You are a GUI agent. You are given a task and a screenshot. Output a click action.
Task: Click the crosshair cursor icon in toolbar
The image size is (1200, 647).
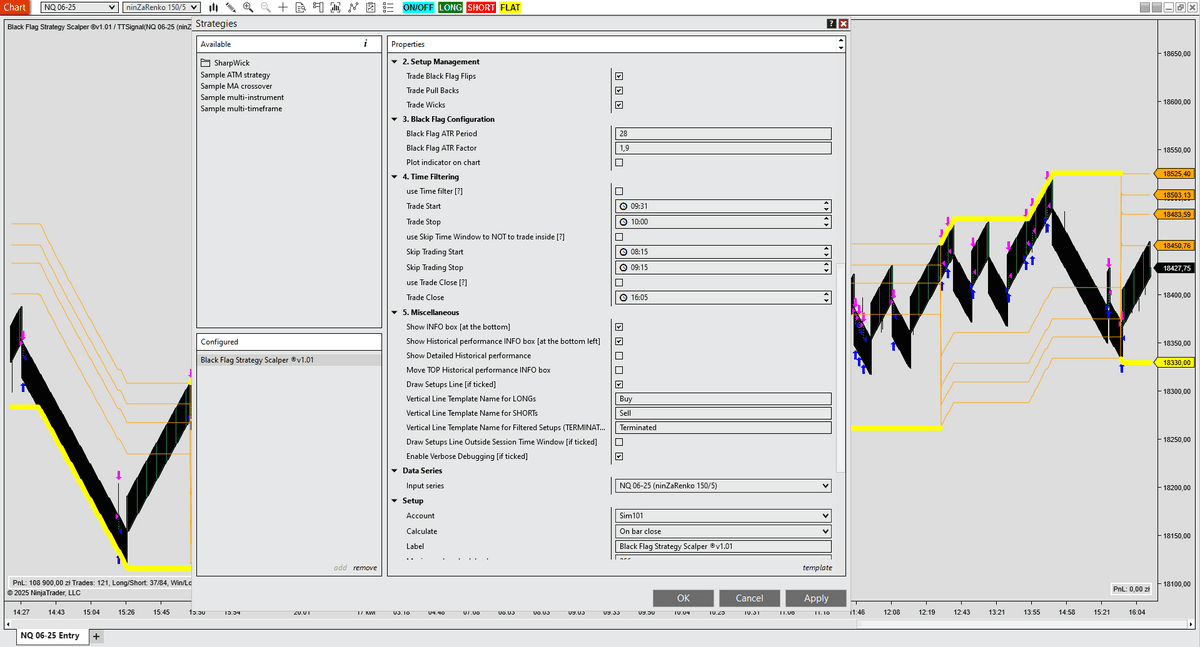coord(283,8)
